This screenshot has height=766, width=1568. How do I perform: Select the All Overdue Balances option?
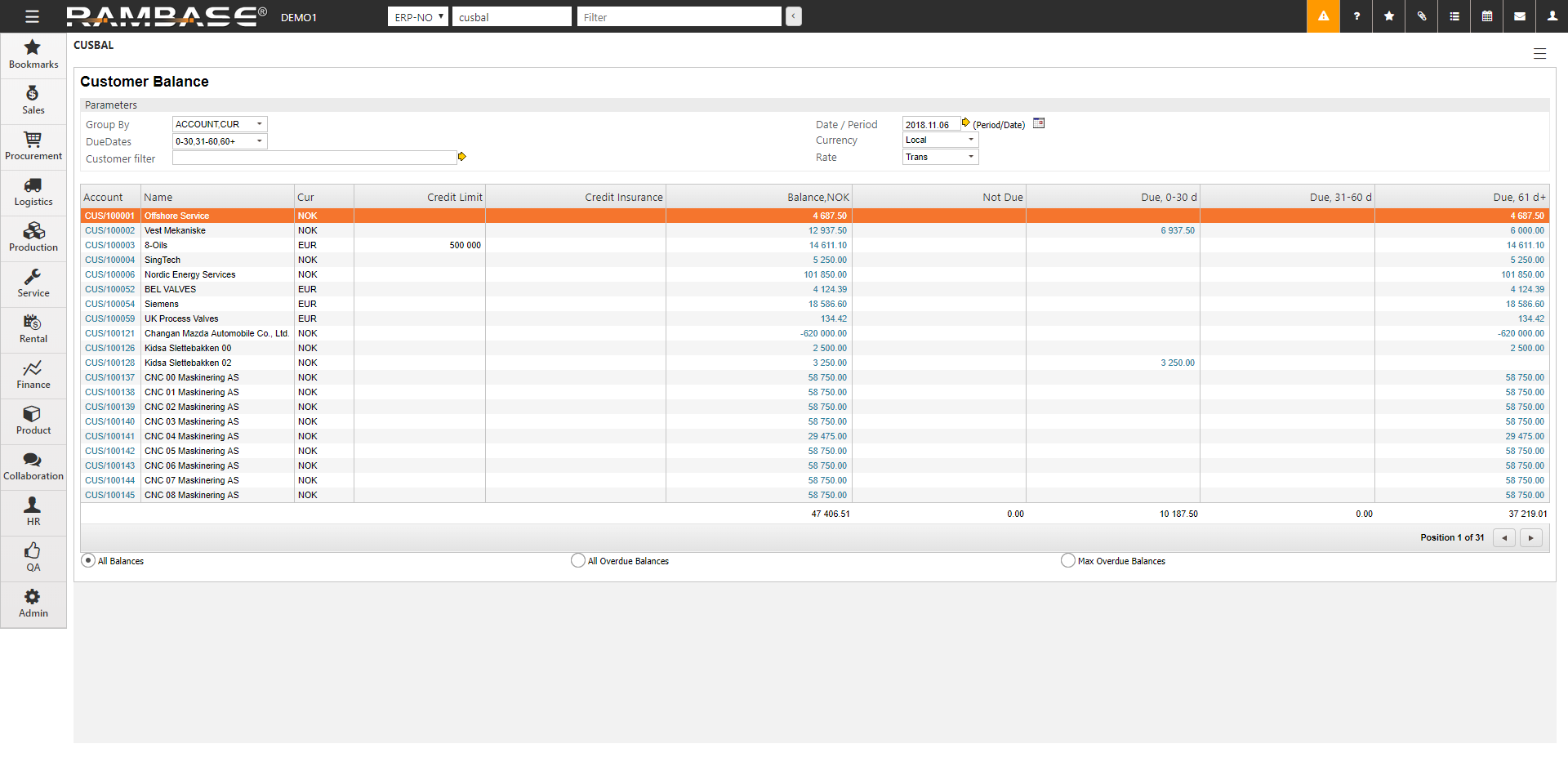coord(578,560)
